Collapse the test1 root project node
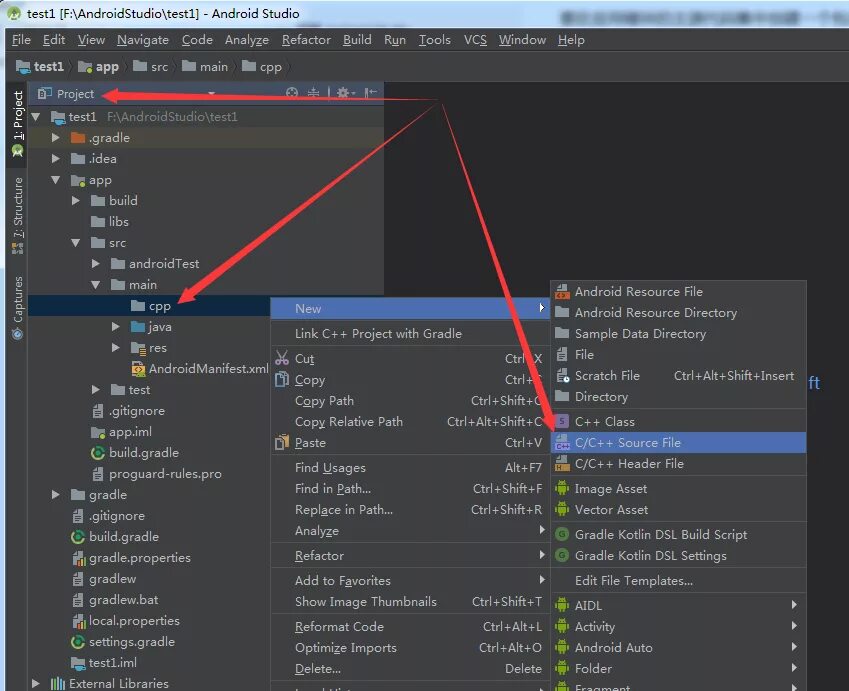Viewport: 849px width, 691px height. (x=36, y=116)
